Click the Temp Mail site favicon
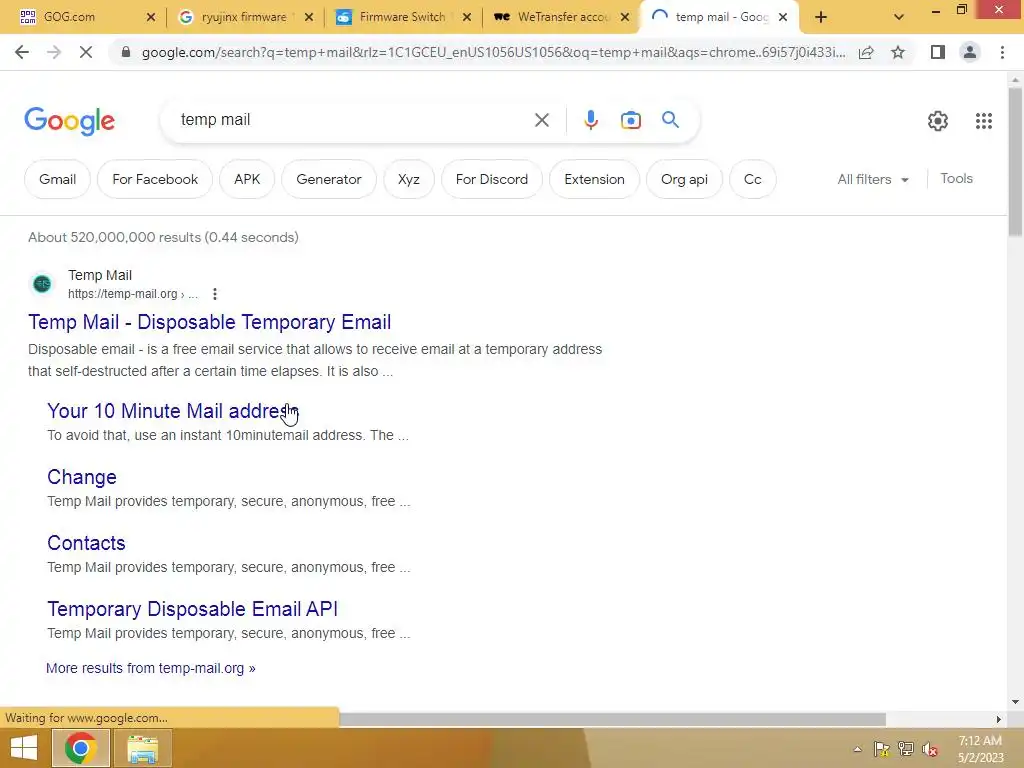This screenshot has width=1024, height=768. [x=42, y=283]
